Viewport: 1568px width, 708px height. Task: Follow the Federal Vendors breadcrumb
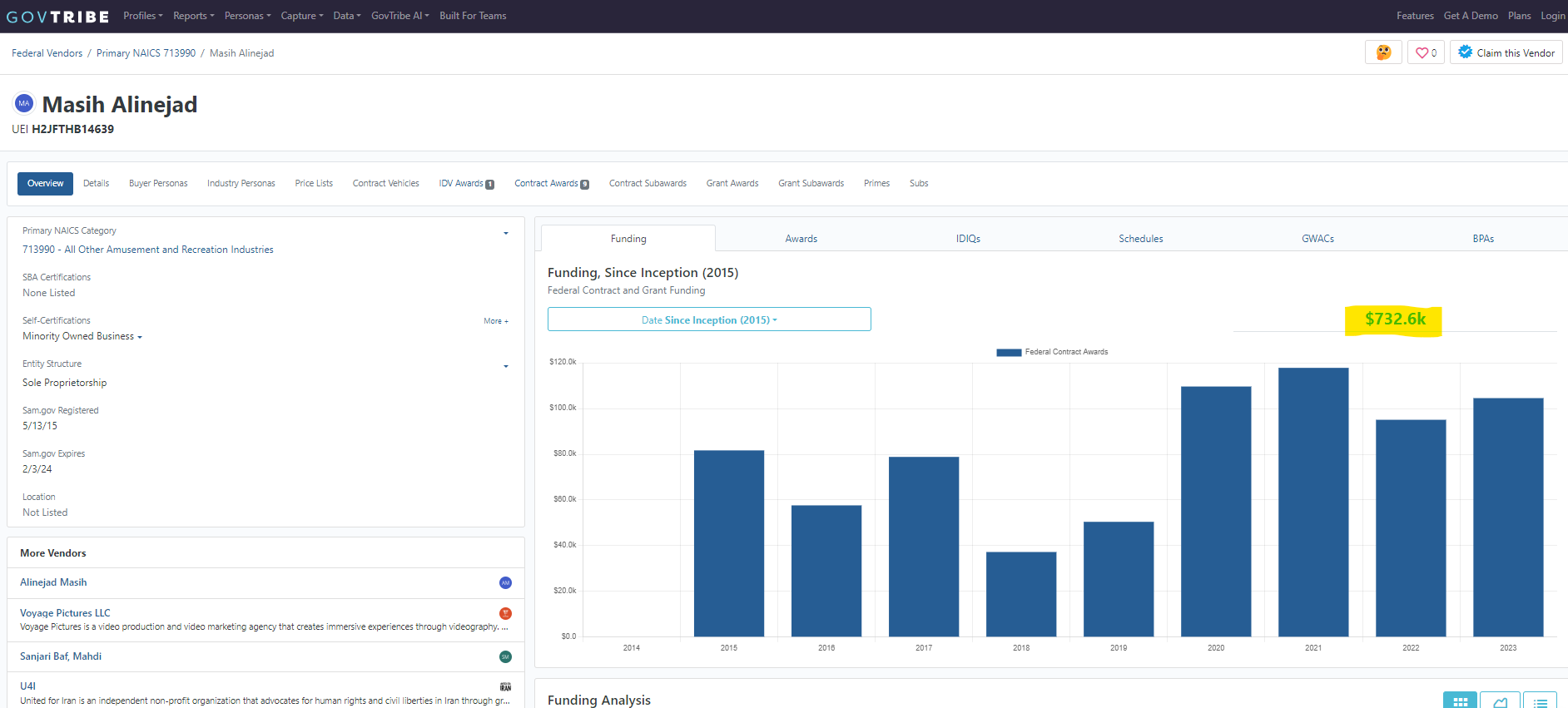[47, 53]
